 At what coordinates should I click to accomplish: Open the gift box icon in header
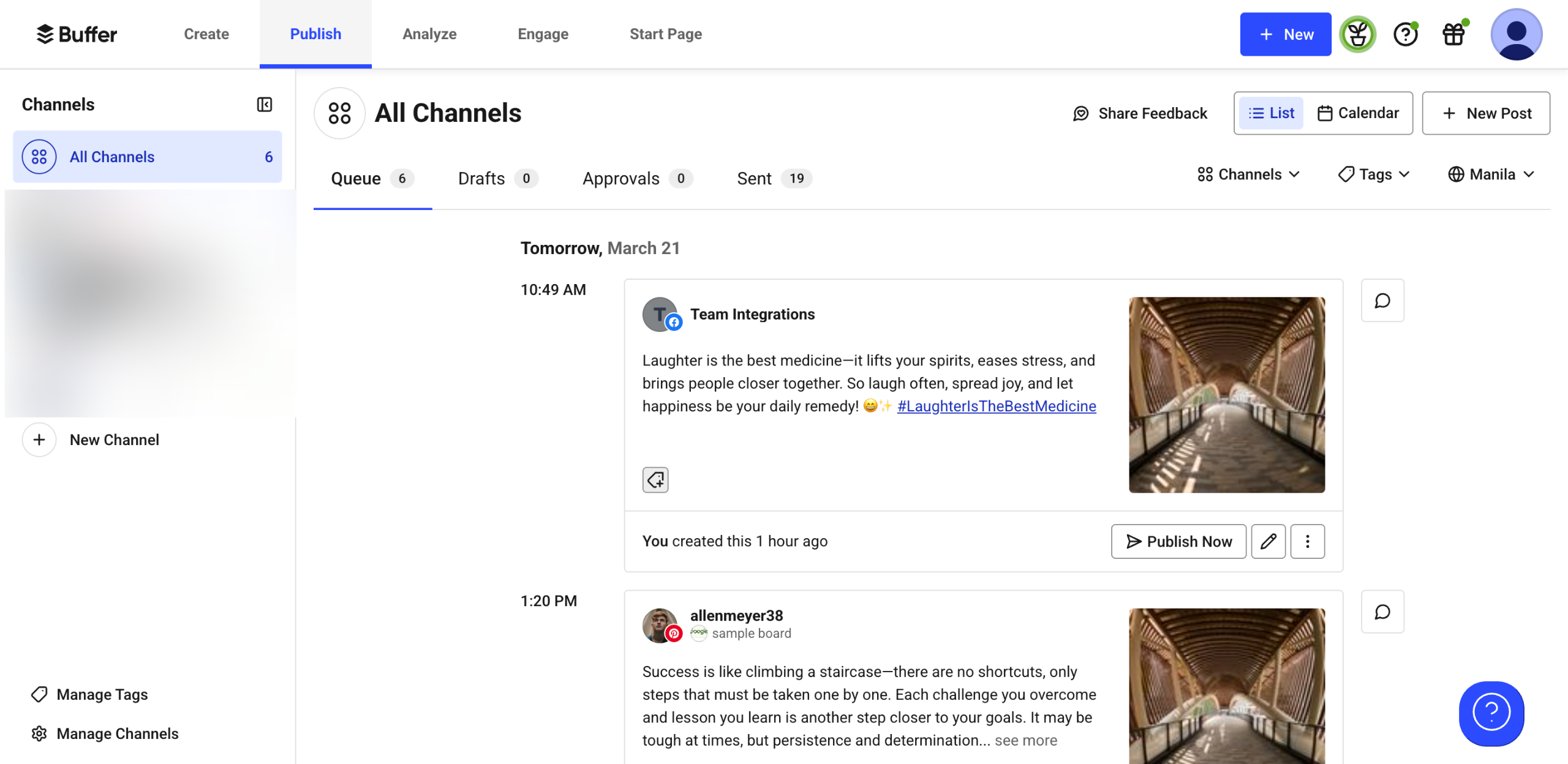click(x=1453, y=34)
